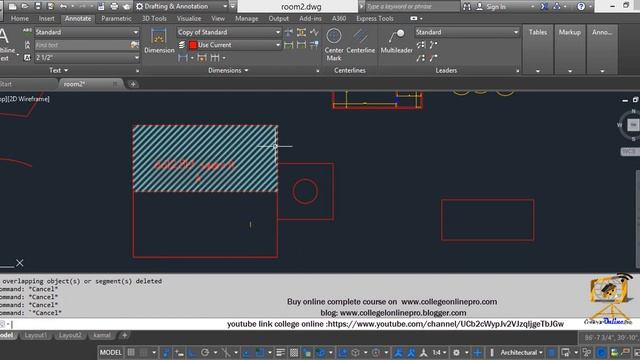
Task: Select the Center Mark tool
Action: (334, 44)
